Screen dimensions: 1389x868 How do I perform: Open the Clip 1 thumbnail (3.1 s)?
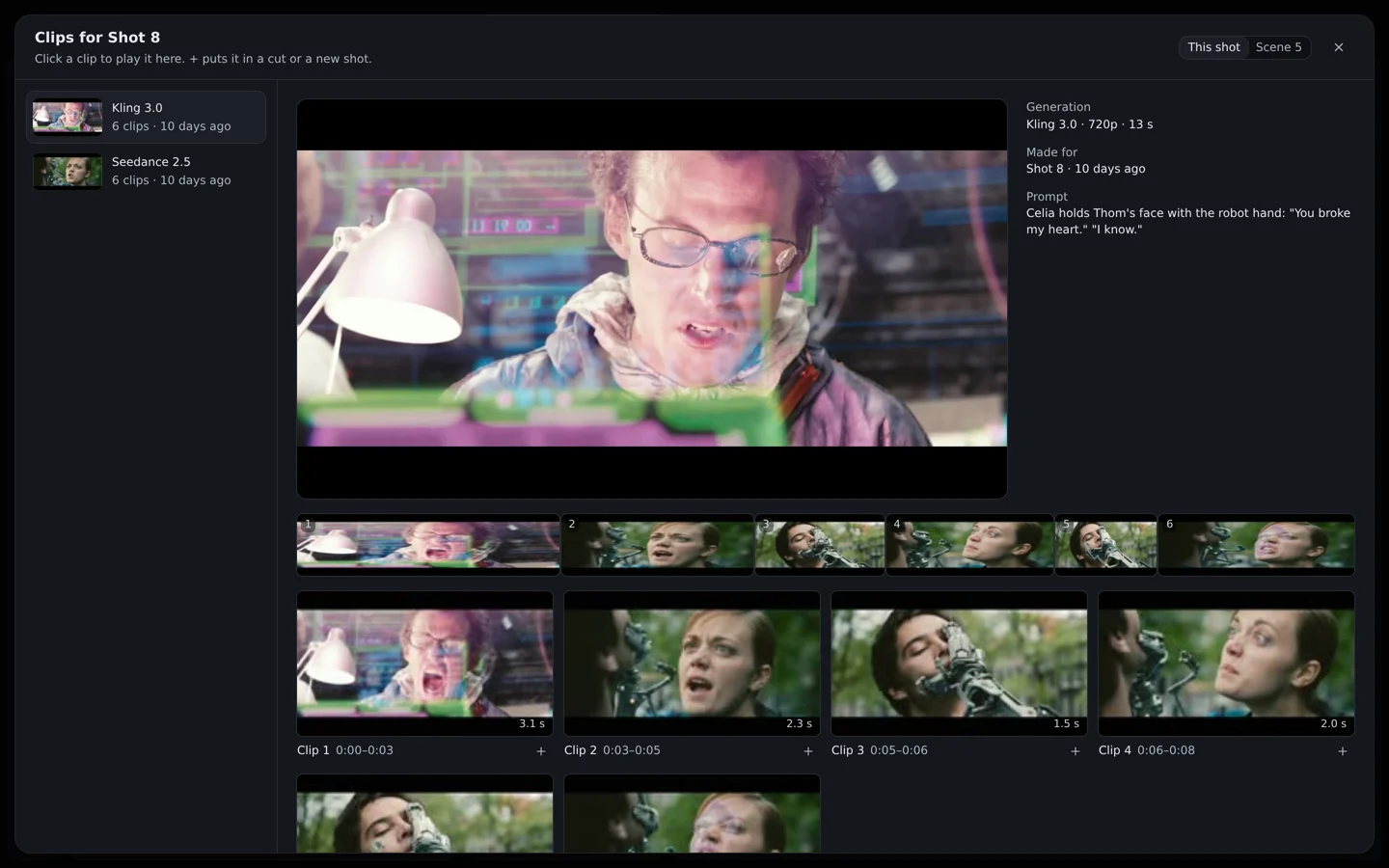425,664
